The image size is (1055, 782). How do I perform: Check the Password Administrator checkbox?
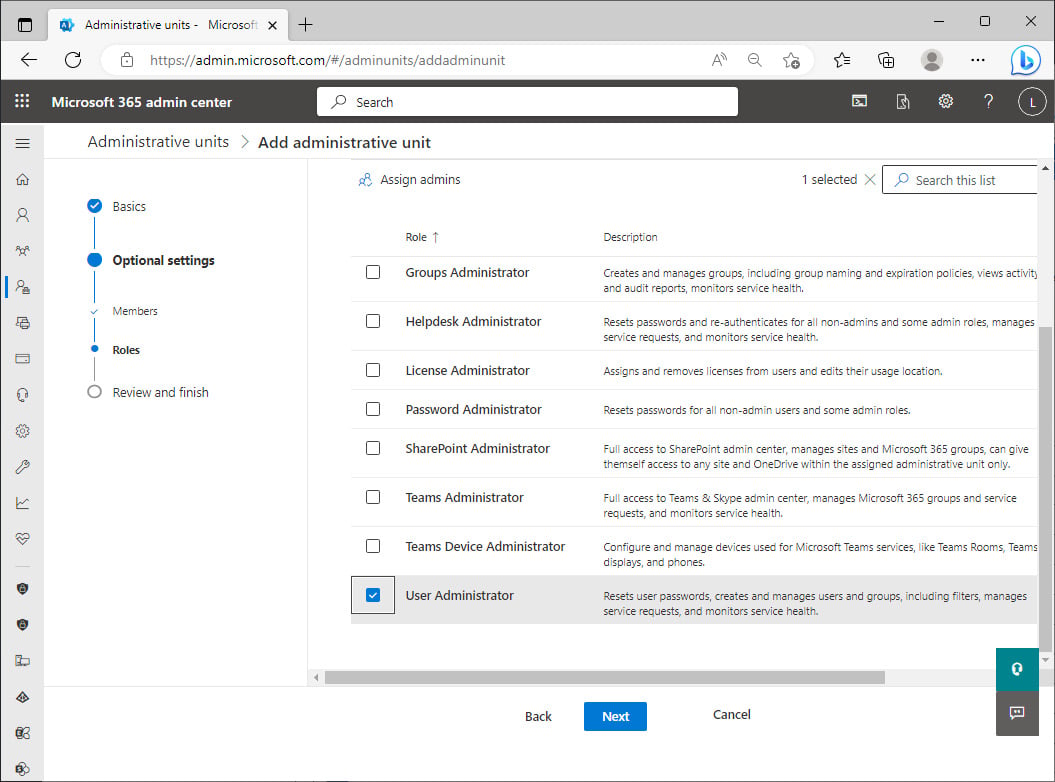pos(373,409)
